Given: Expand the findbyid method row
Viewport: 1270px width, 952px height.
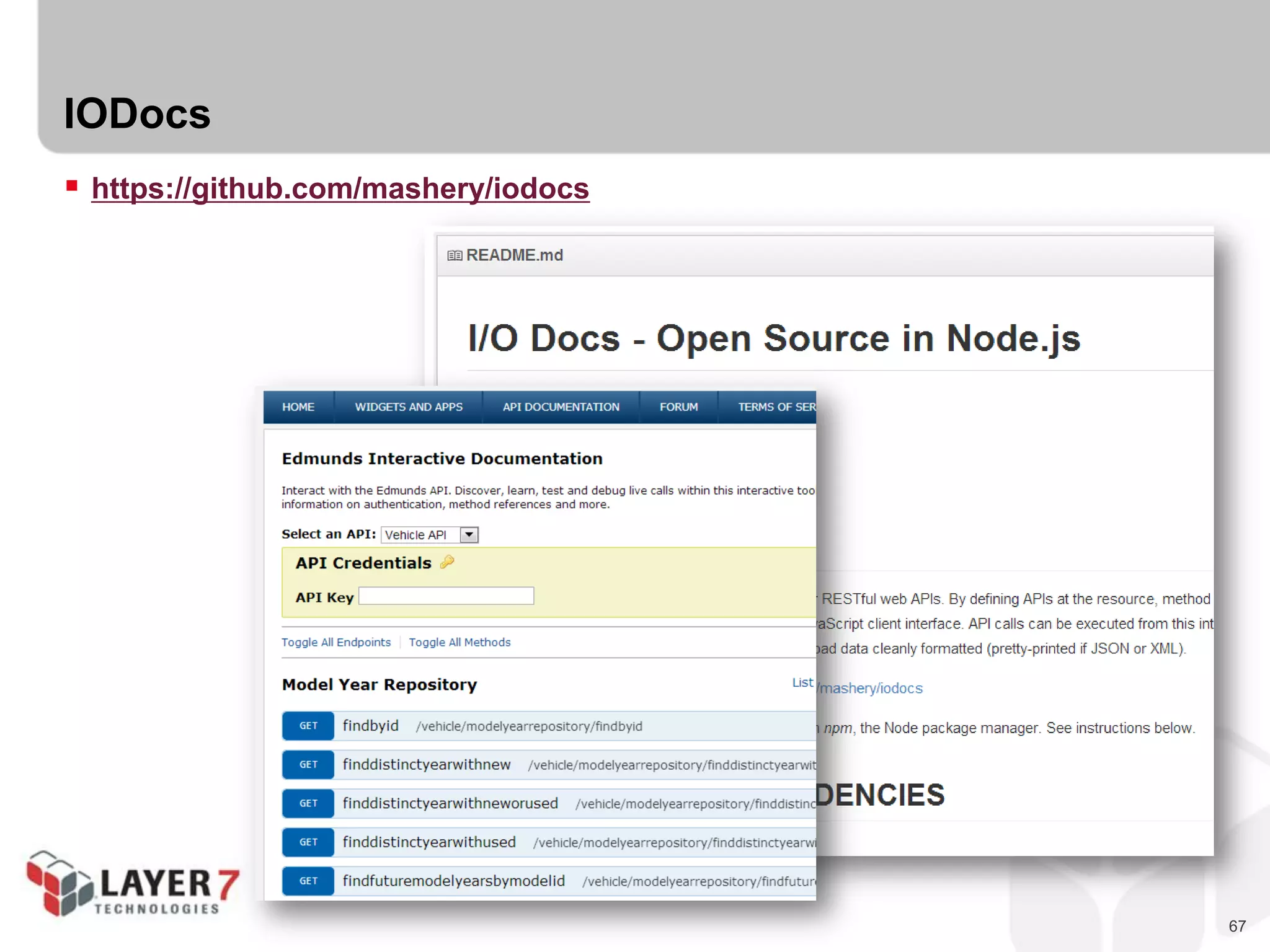Looking at the screenshot, I should tap(549, 726).
